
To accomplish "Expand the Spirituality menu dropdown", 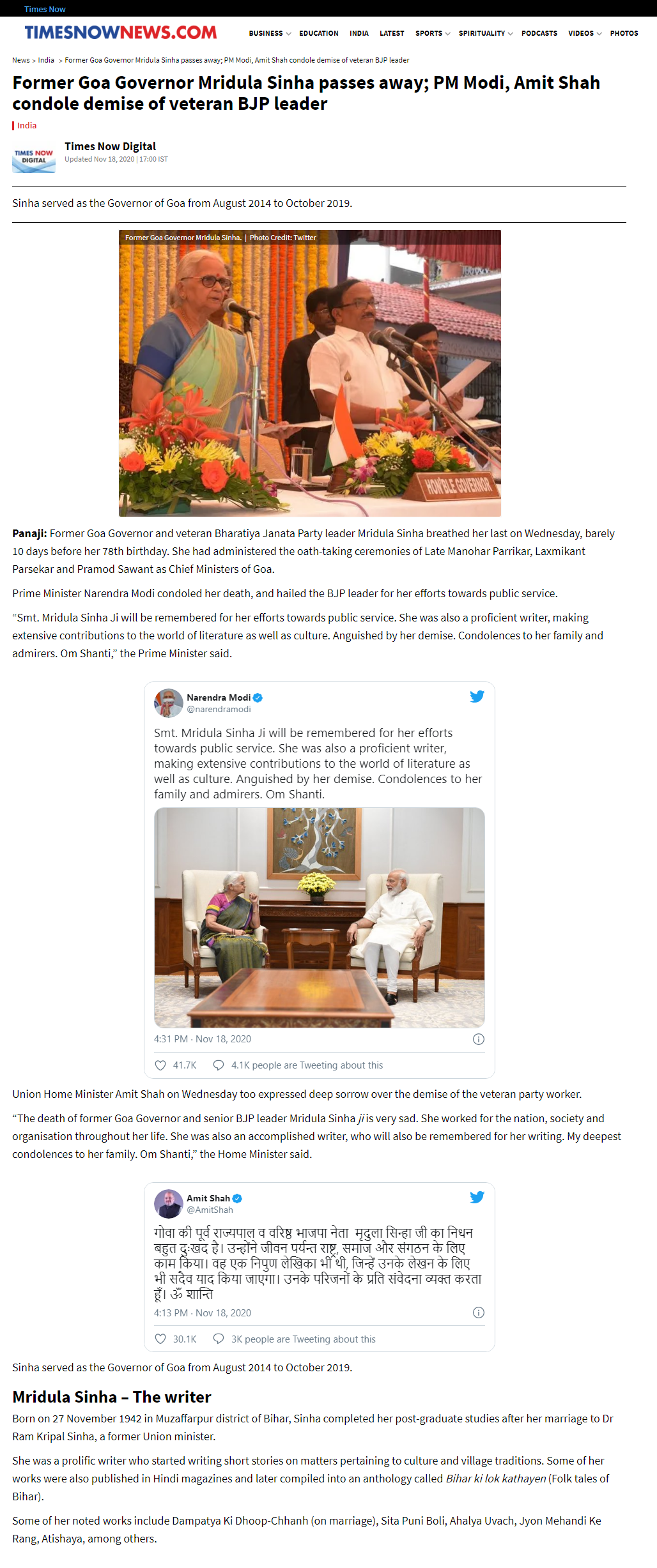I will (510, 33).
